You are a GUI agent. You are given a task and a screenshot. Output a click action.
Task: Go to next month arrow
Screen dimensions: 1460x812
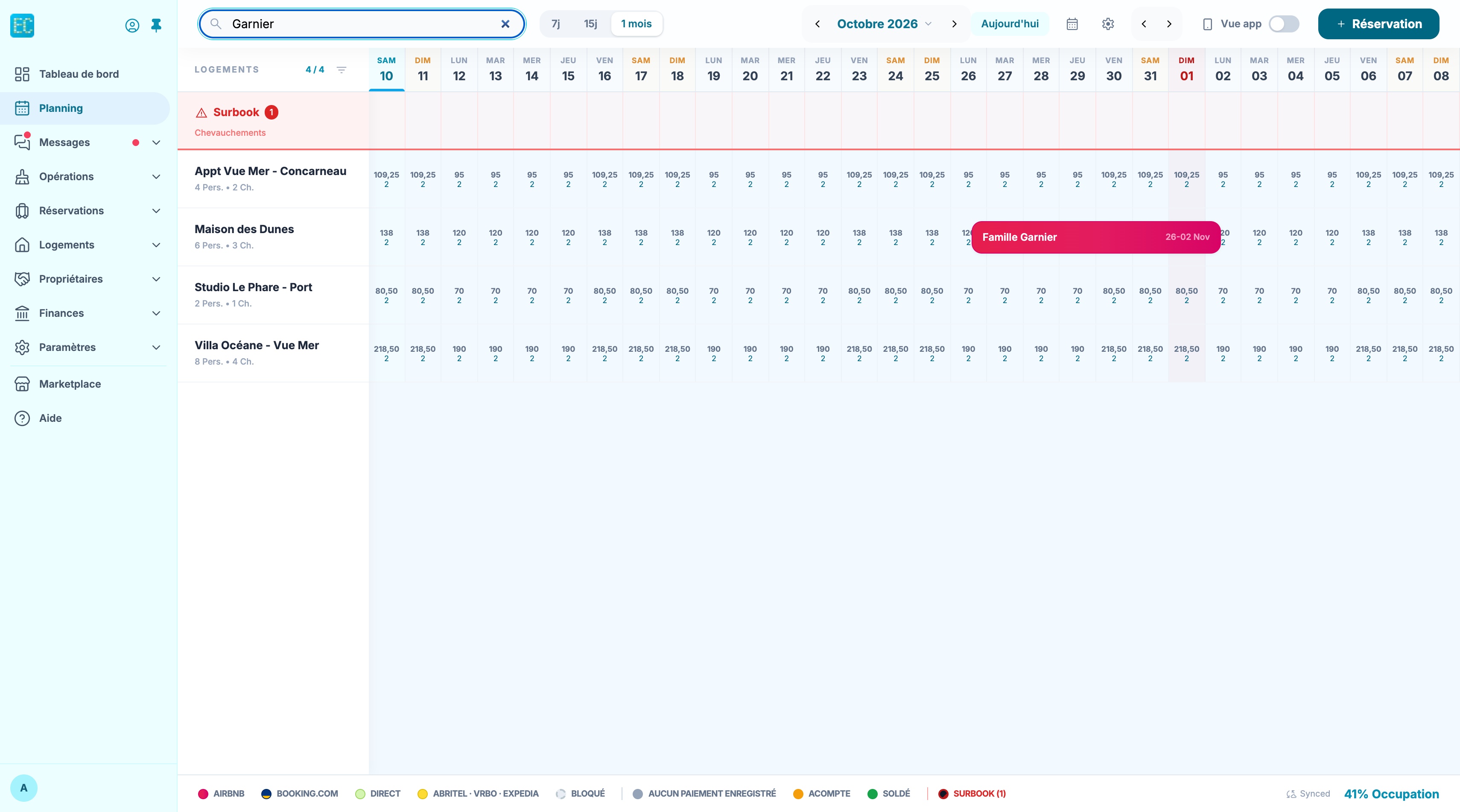tap(955, 24)
